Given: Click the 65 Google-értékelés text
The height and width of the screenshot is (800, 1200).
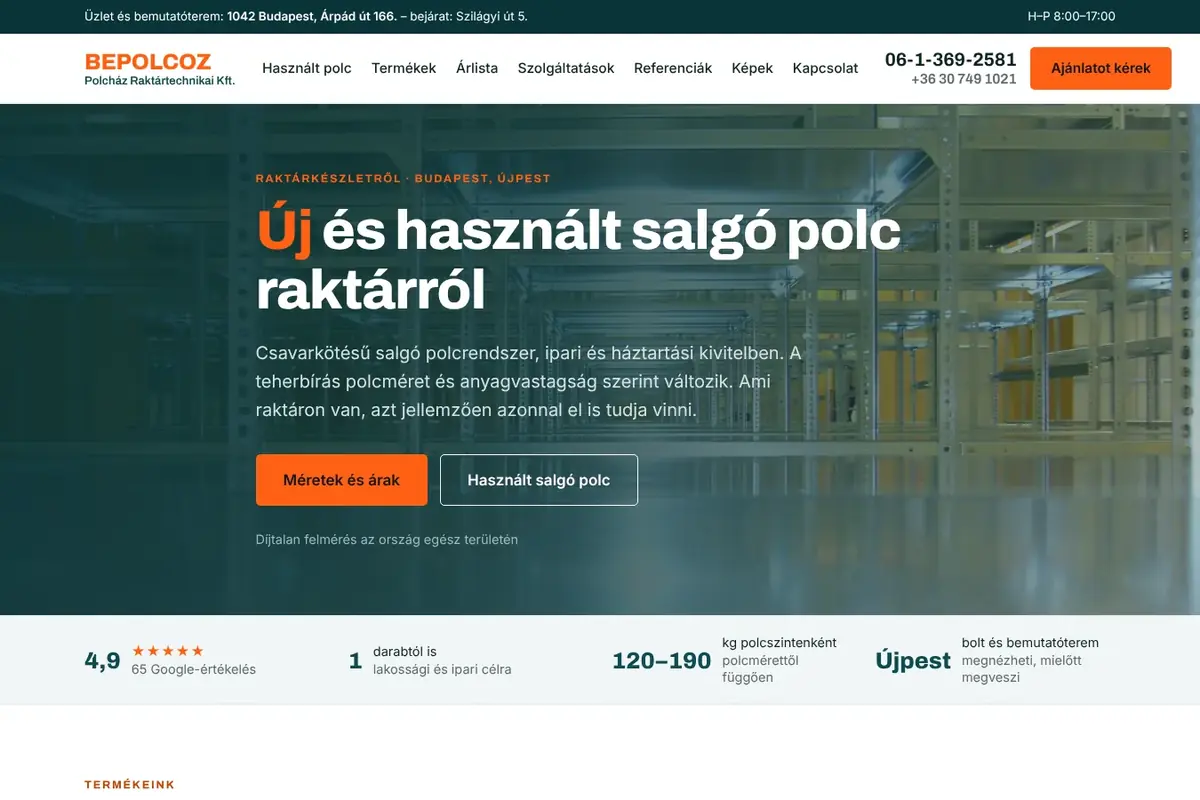Looking at the screenshot, I should pos(194,669).
